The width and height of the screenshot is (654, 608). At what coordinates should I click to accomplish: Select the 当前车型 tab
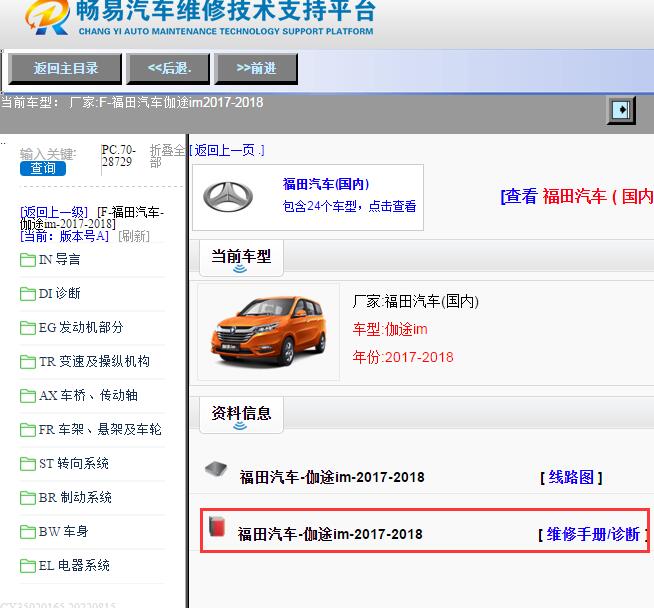click(241, 258)
